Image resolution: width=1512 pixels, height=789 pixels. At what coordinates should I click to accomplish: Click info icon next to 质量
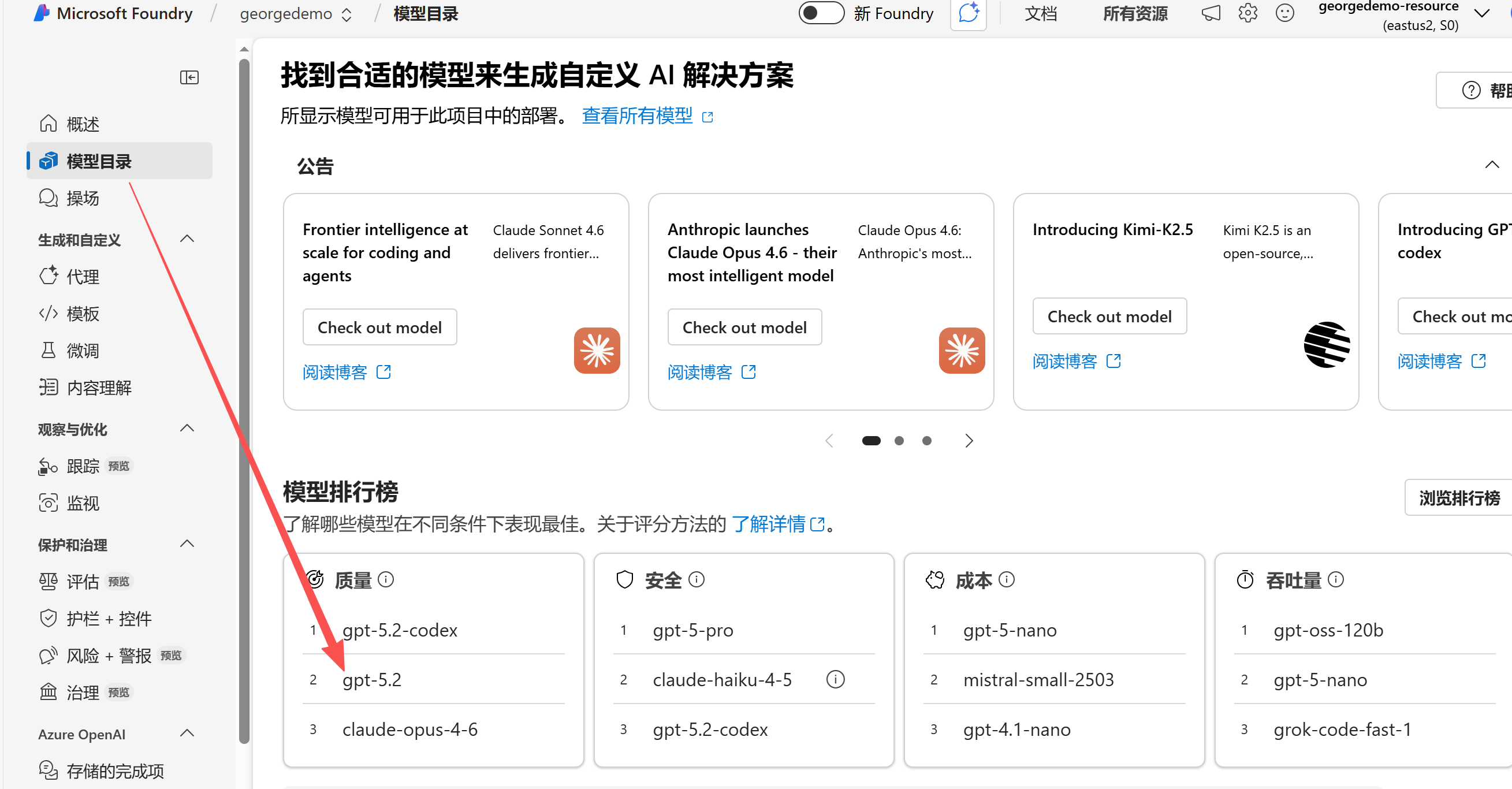tap(386, 580)
